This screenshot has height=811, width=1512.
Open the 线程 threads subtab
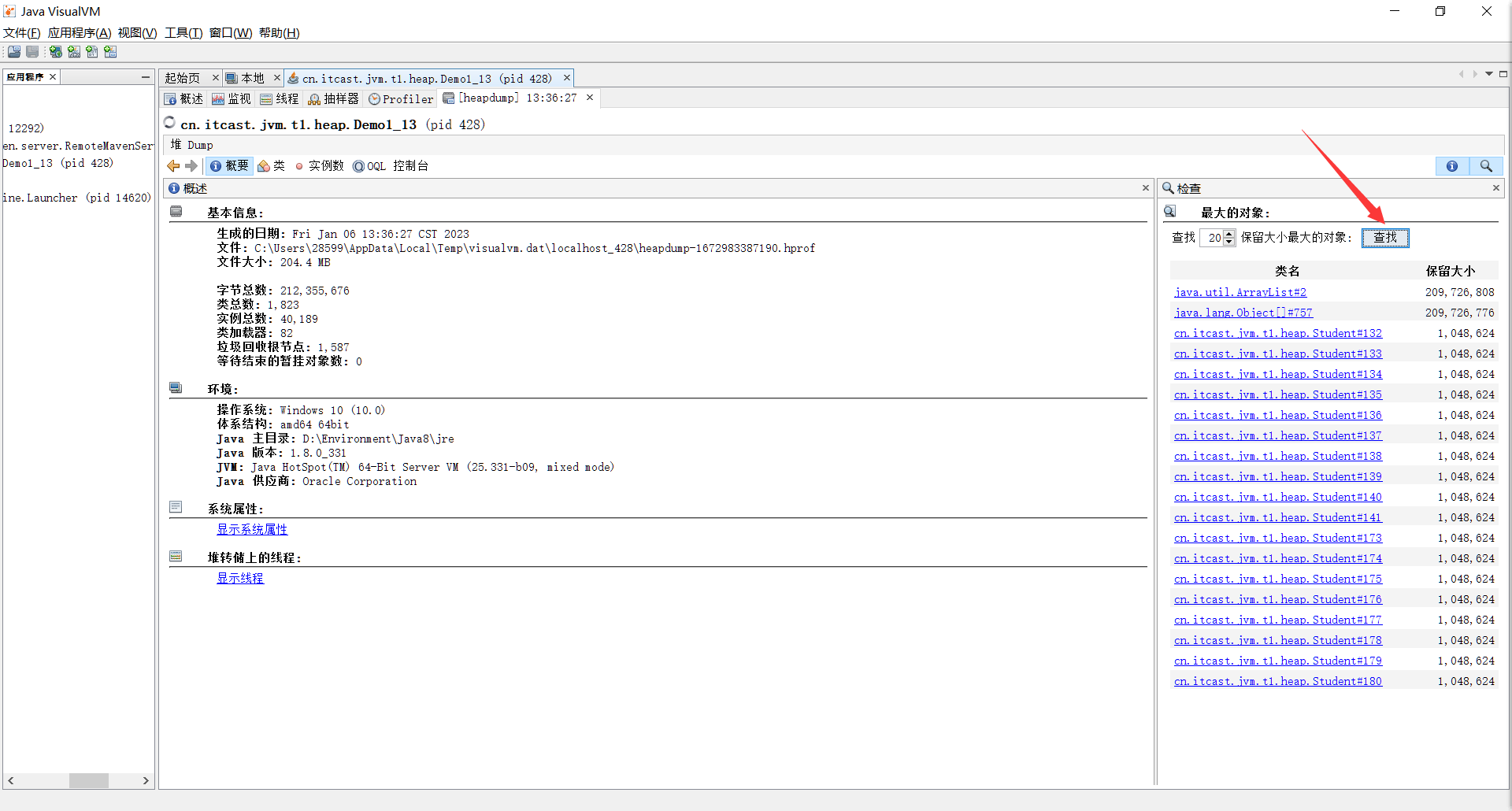point(280,99)
